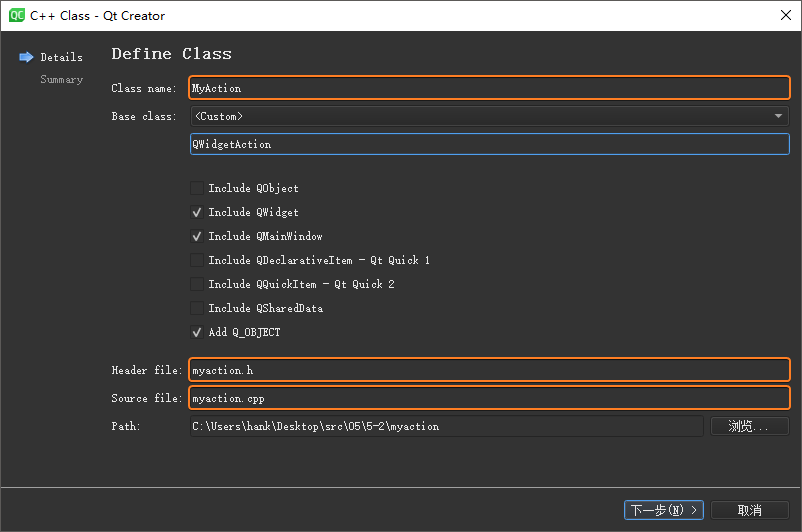Viewport: 802px width, 532px height.
Task: Select the Summary step in sidebar
Action: pos(61,79)
